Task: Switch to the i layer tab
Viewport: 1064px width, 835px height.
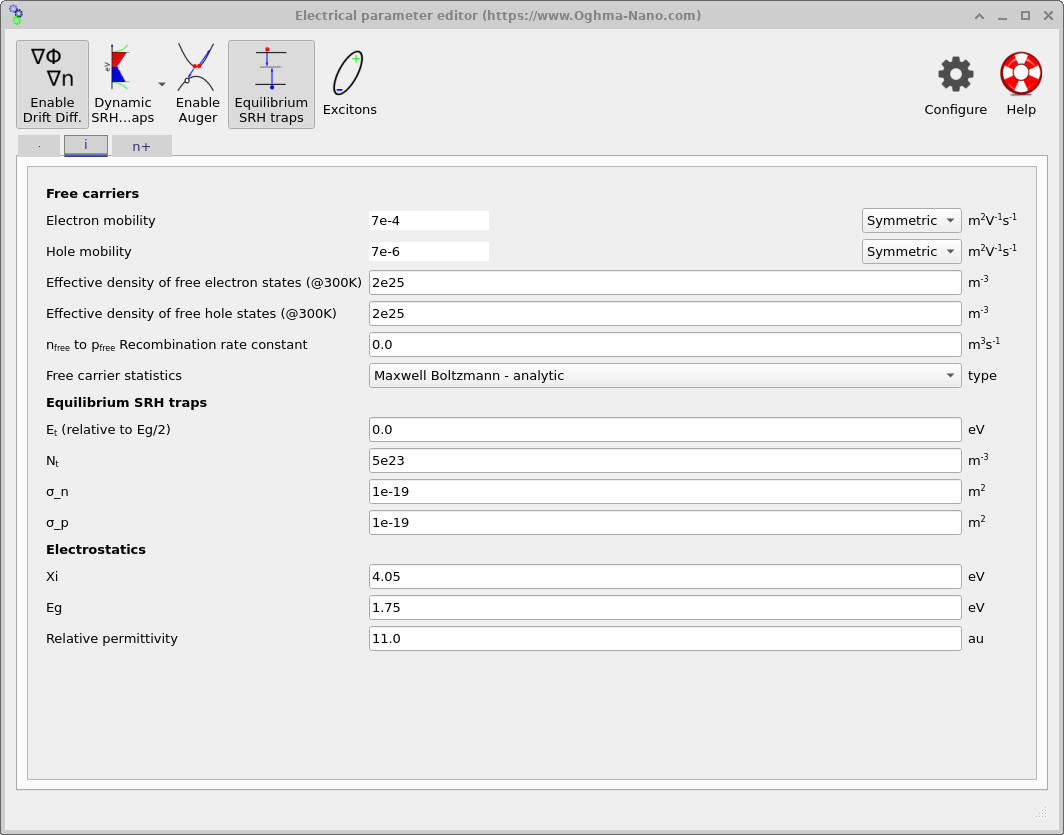Action: click(x=85, y=145)
